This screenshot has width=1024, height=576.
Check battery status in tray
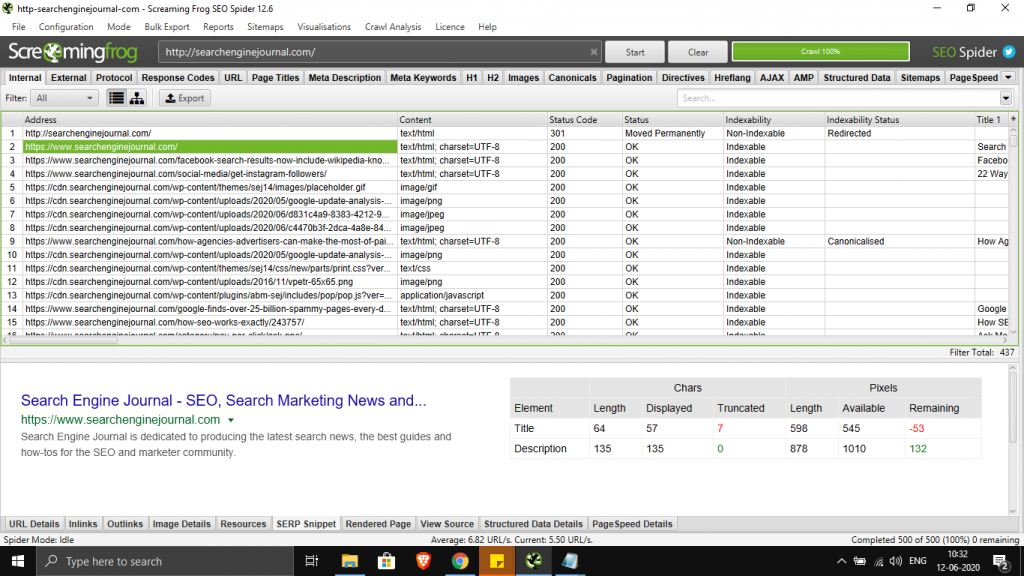point(860,561)
